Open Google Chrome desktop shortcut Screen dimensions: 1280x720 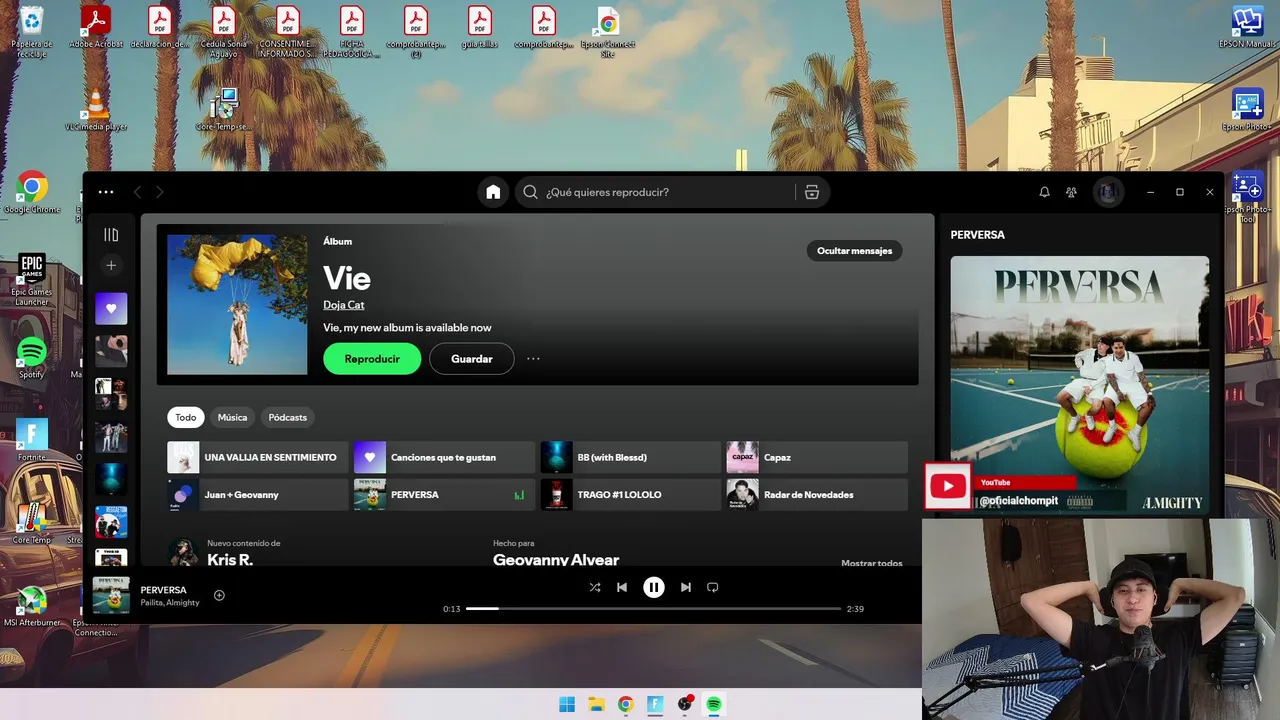tap(32, 193)
